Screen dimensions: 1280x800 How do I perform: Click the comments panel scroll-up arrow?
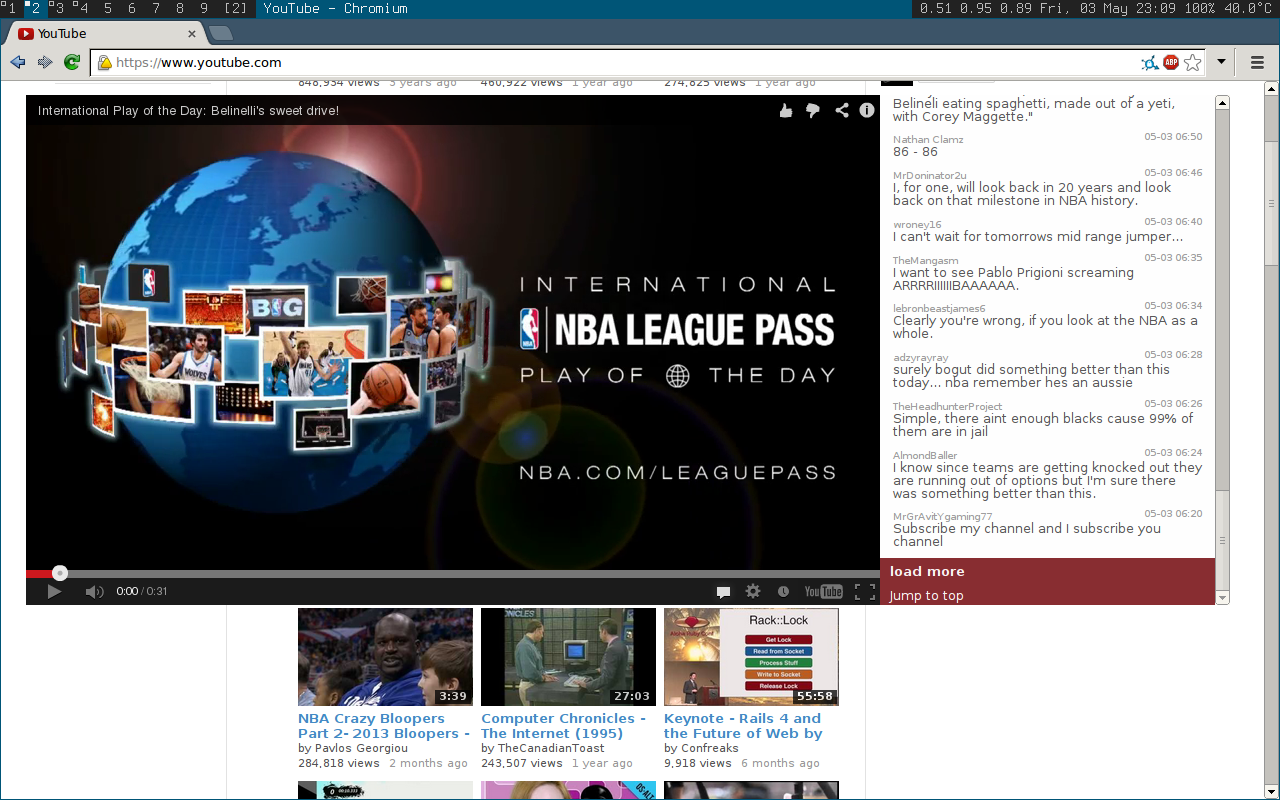(x=1222, y=102)
